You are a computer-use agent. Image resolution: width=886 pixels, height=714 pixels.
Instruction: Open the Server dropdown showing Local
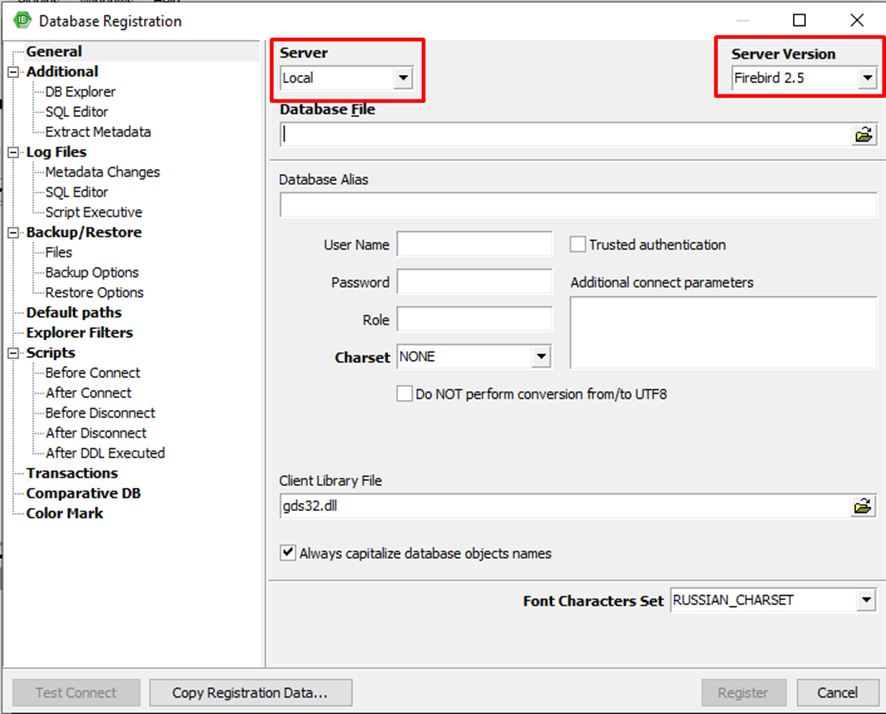tap(403, 77)
